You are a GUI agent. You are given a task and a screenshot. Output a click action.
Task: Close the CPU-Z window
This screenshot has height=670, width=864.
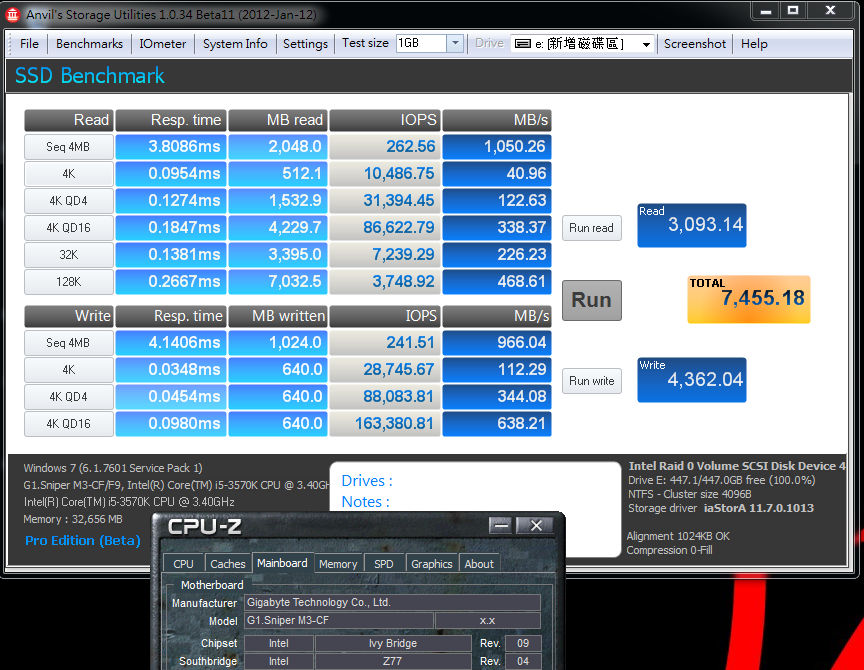point(536,526)
